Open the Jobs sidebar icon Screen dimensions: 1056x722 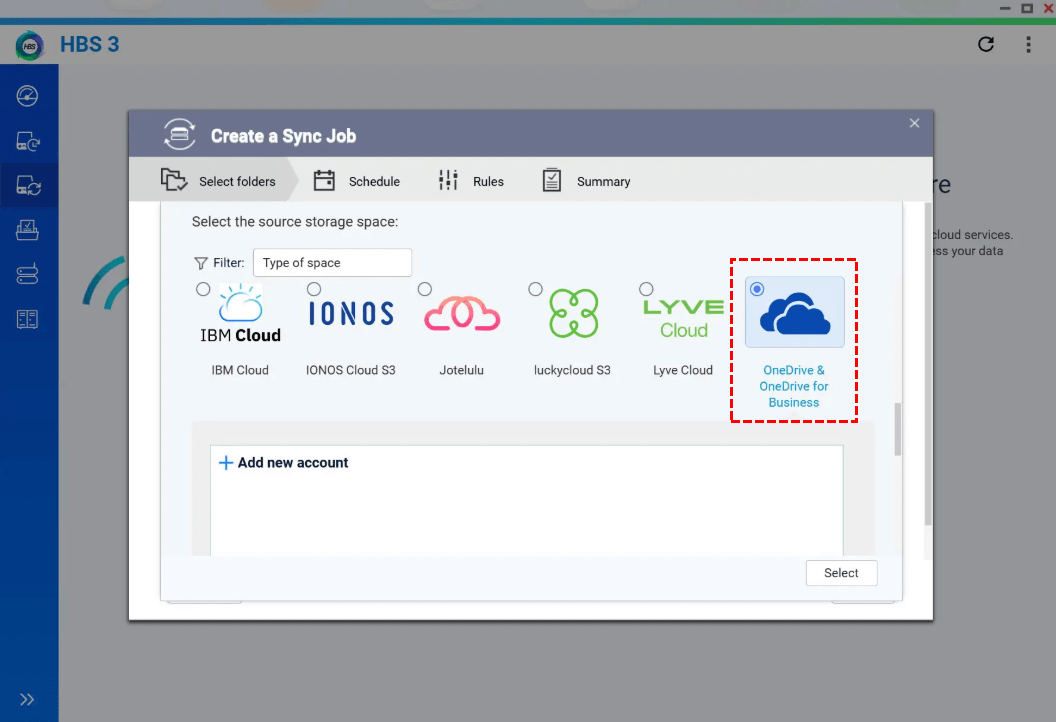pyautogui.click(x=28, y=230)
